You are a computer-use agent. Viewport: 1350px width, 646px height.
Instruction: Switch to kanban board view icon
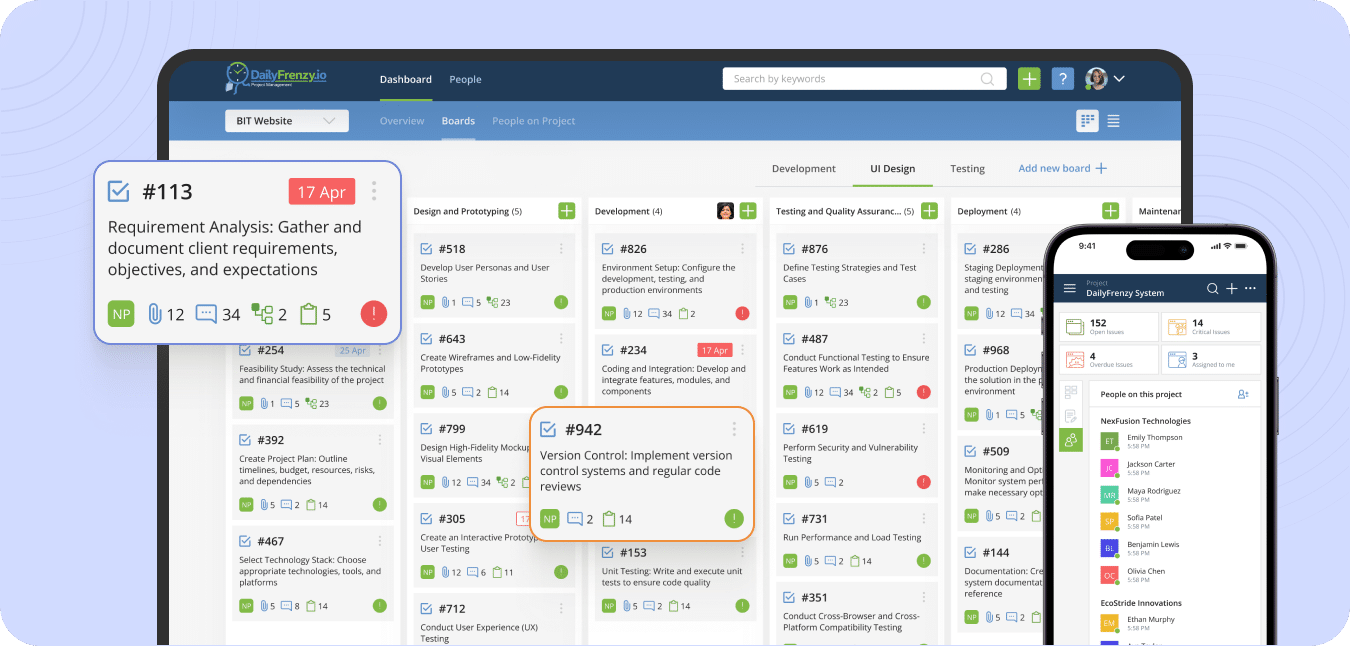[x=1087, y=121]
